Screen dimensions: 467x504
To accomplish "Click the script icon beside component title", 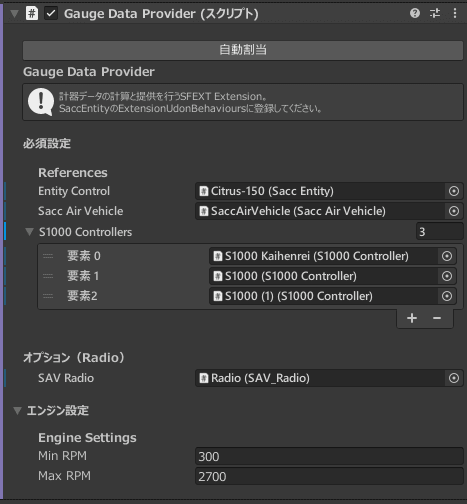I will tap(32, 13).
